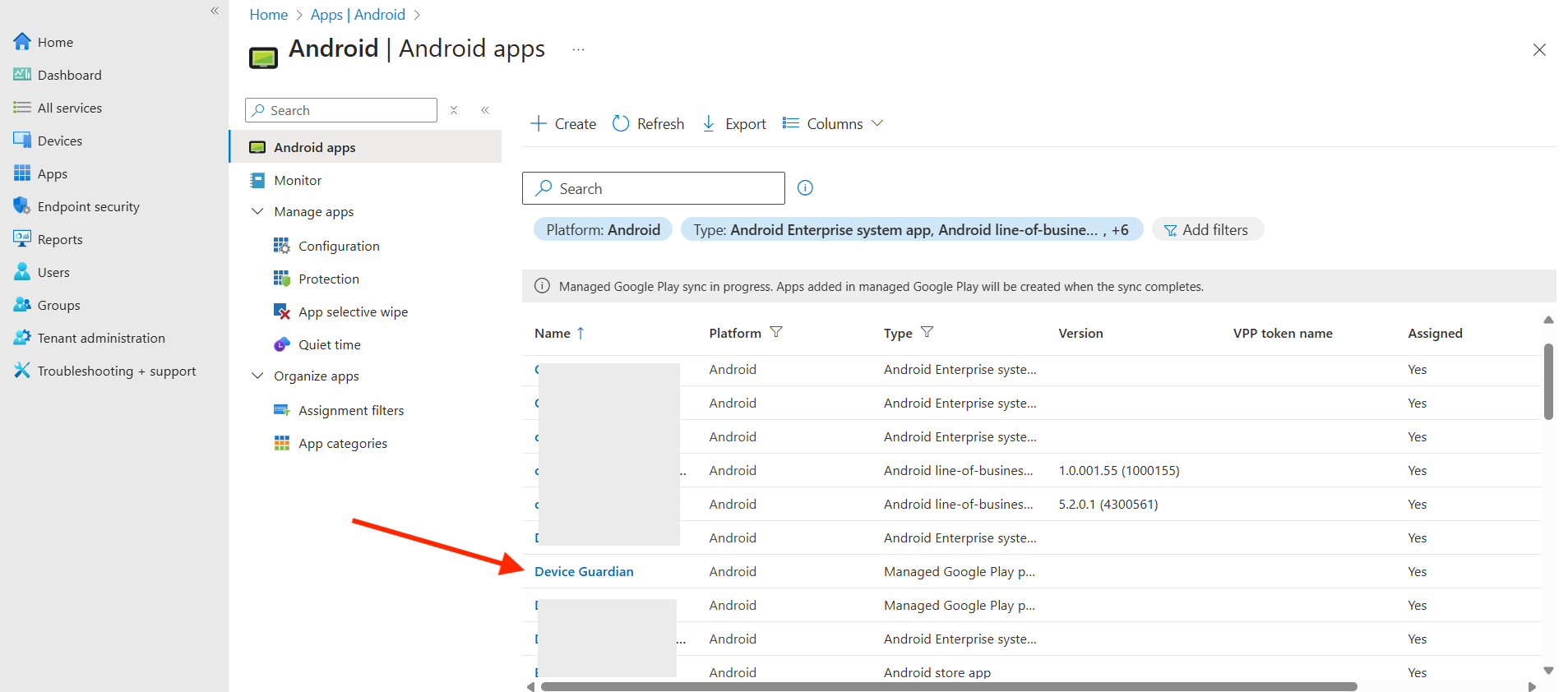Collapse the Manage apps section
This screenshot has width=1568, height=692.
pyautogui.click(x=257, y=211)
